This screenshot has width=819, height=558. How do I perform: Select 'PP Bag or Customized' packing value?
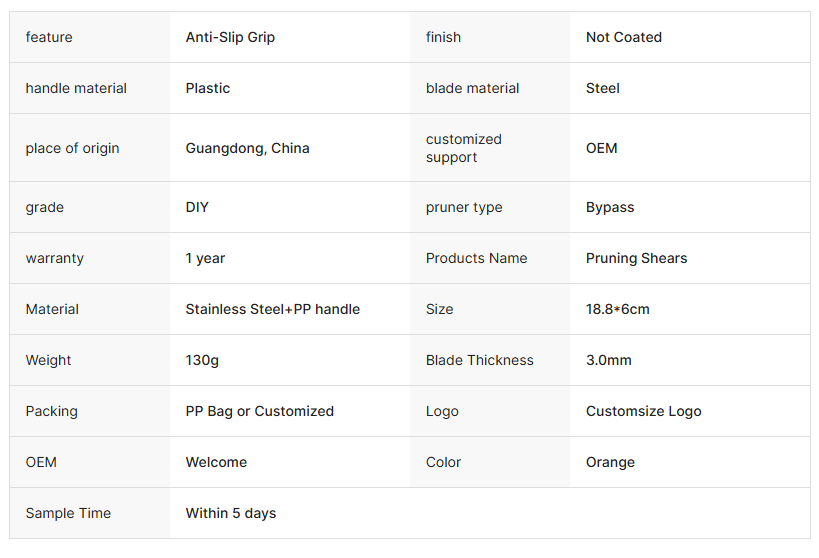tap(259, 411)
